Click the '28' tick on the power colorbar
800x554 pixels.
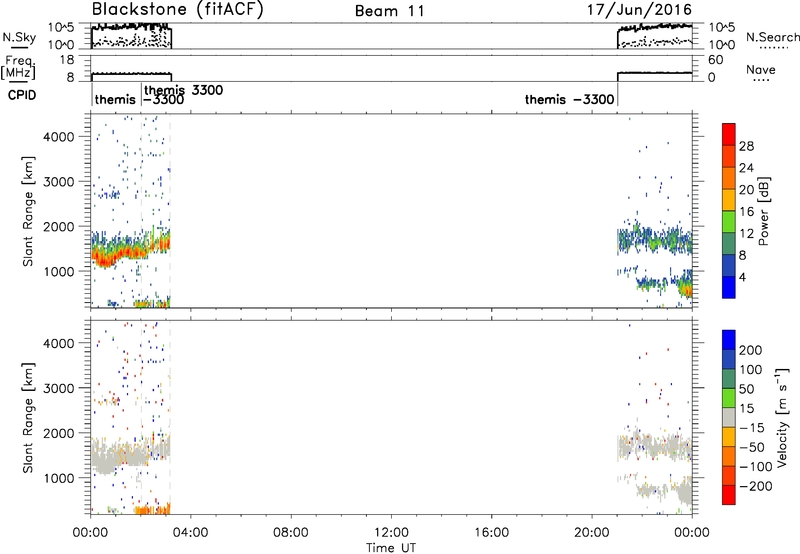746,146
